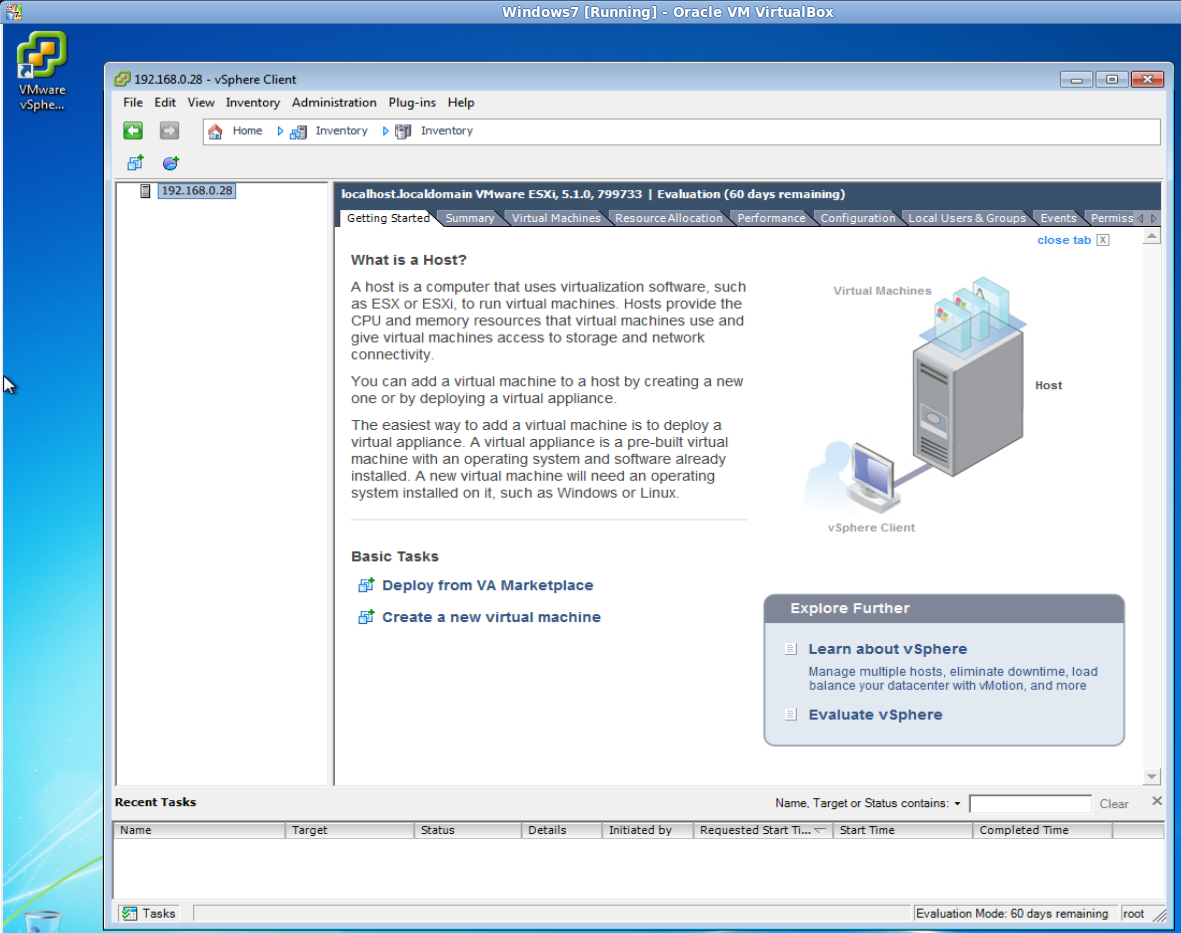The image size is (1181, 933).
Task: Click the document icon beside Evaluate vSphere
Action: [790, 715]
